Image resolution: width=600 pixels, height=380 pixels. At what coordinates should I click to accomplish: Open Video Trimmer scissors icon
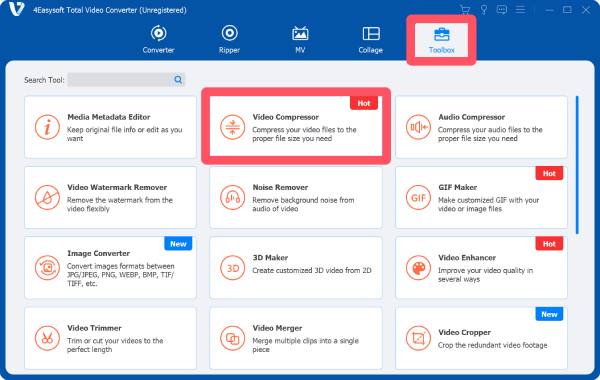coord(47,338)
